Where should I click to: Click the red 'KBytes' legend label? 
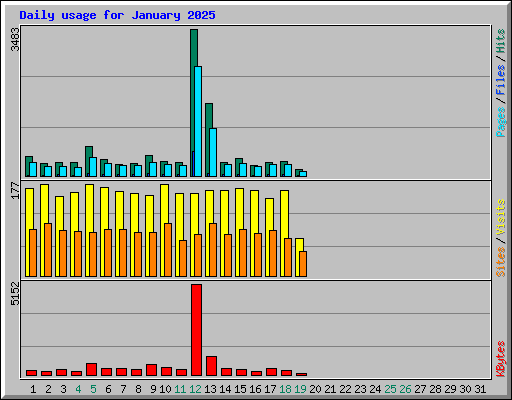[x=500, y=359]
